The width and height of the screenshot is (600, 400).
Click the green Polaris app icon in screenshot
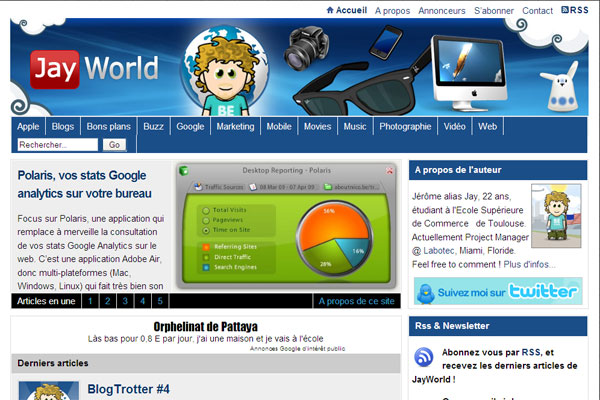(184, 170)
